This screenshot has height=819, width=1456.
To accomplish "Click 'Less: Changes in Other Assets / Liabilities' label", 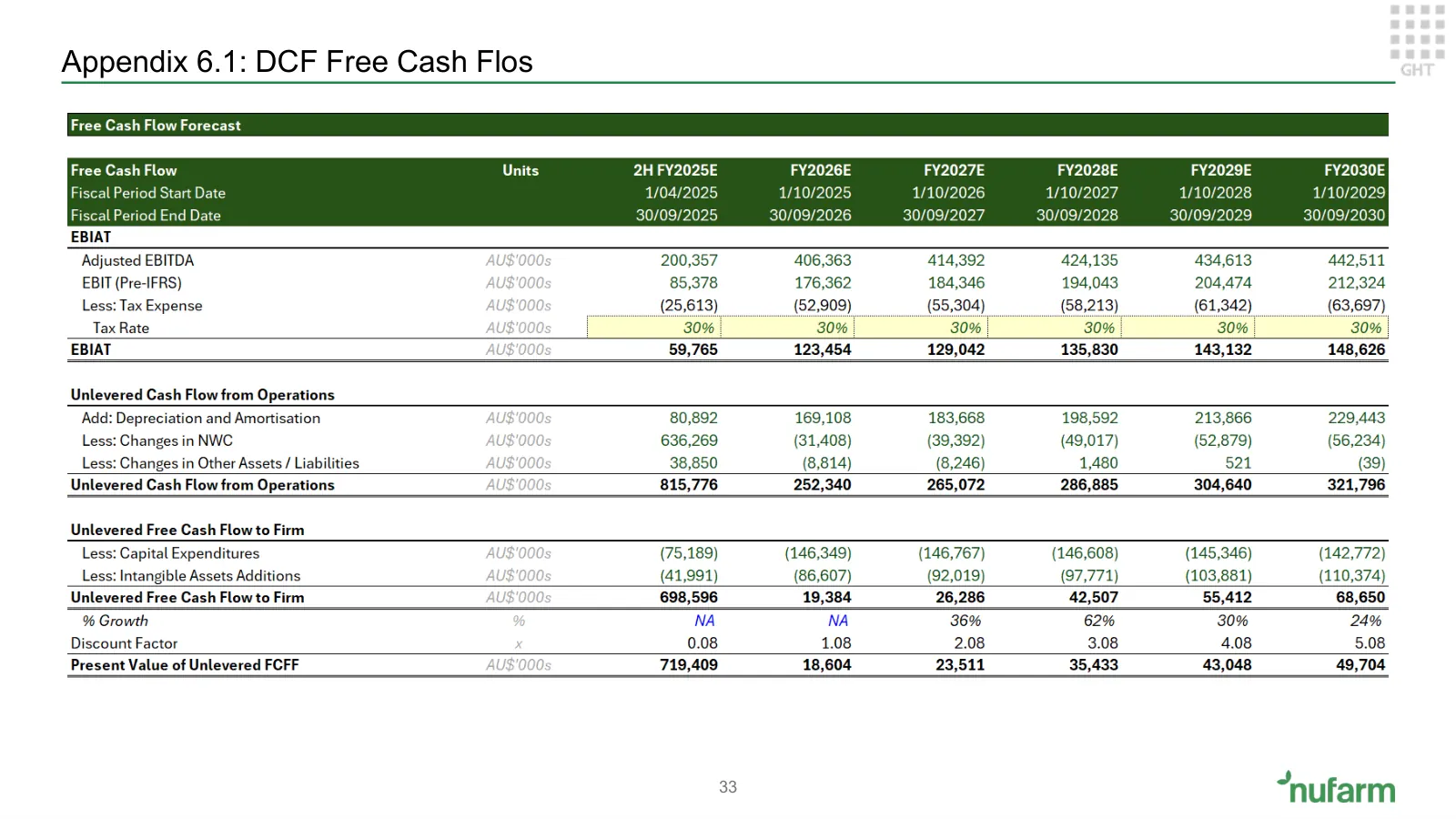I will (220, 463).
